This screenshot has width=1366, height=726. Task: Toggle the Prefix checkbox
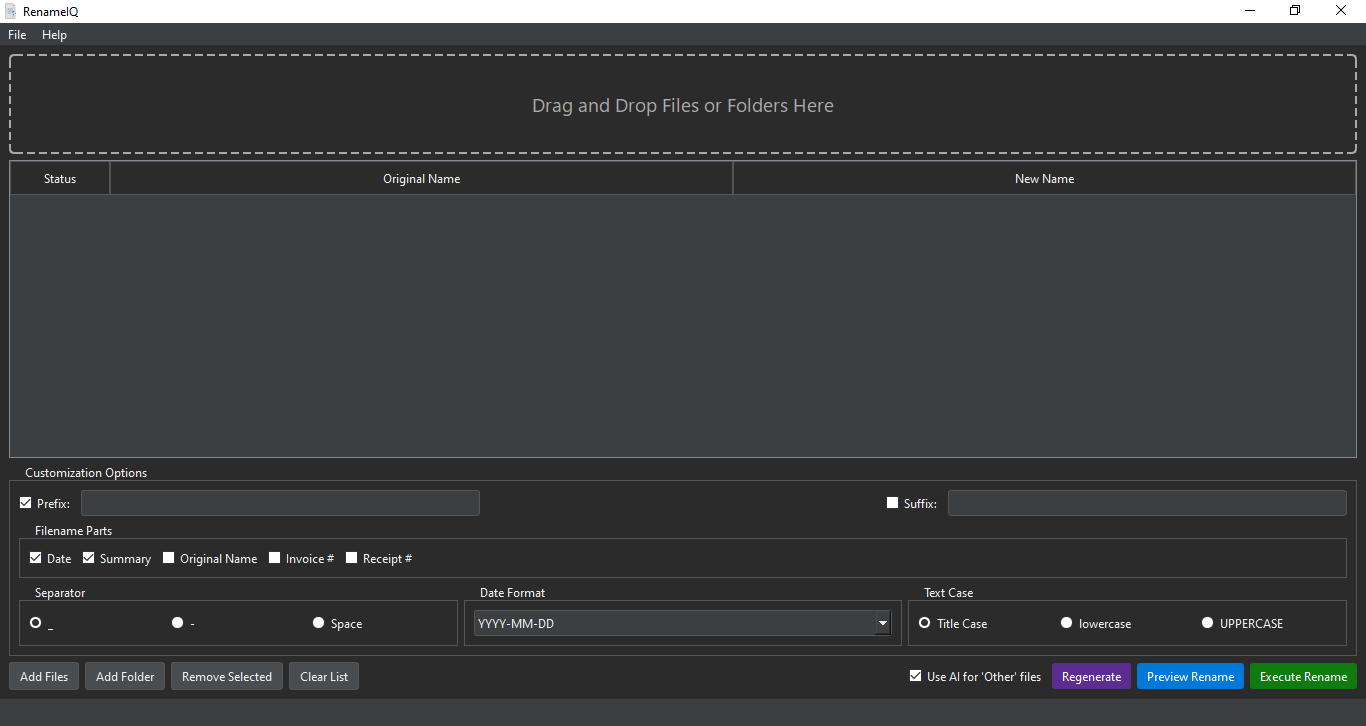tap(27, 503)
